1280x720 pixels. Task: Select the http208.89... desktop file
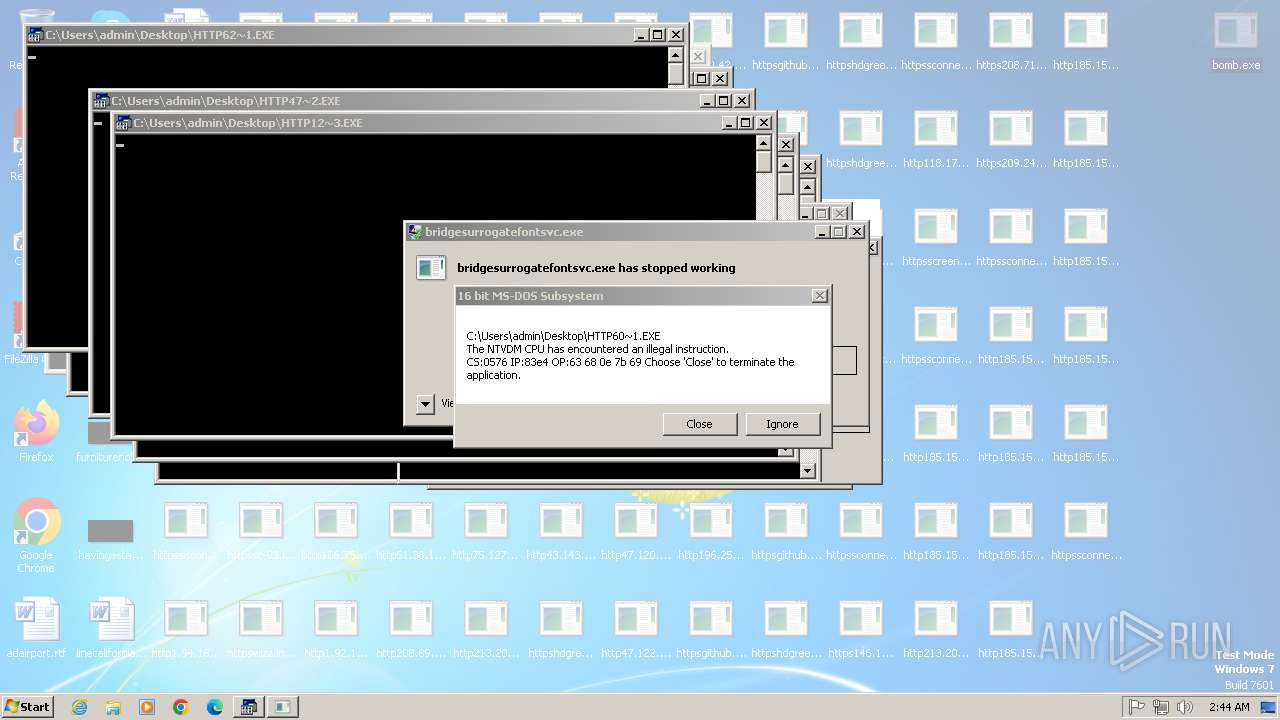(x=411, y=630)
